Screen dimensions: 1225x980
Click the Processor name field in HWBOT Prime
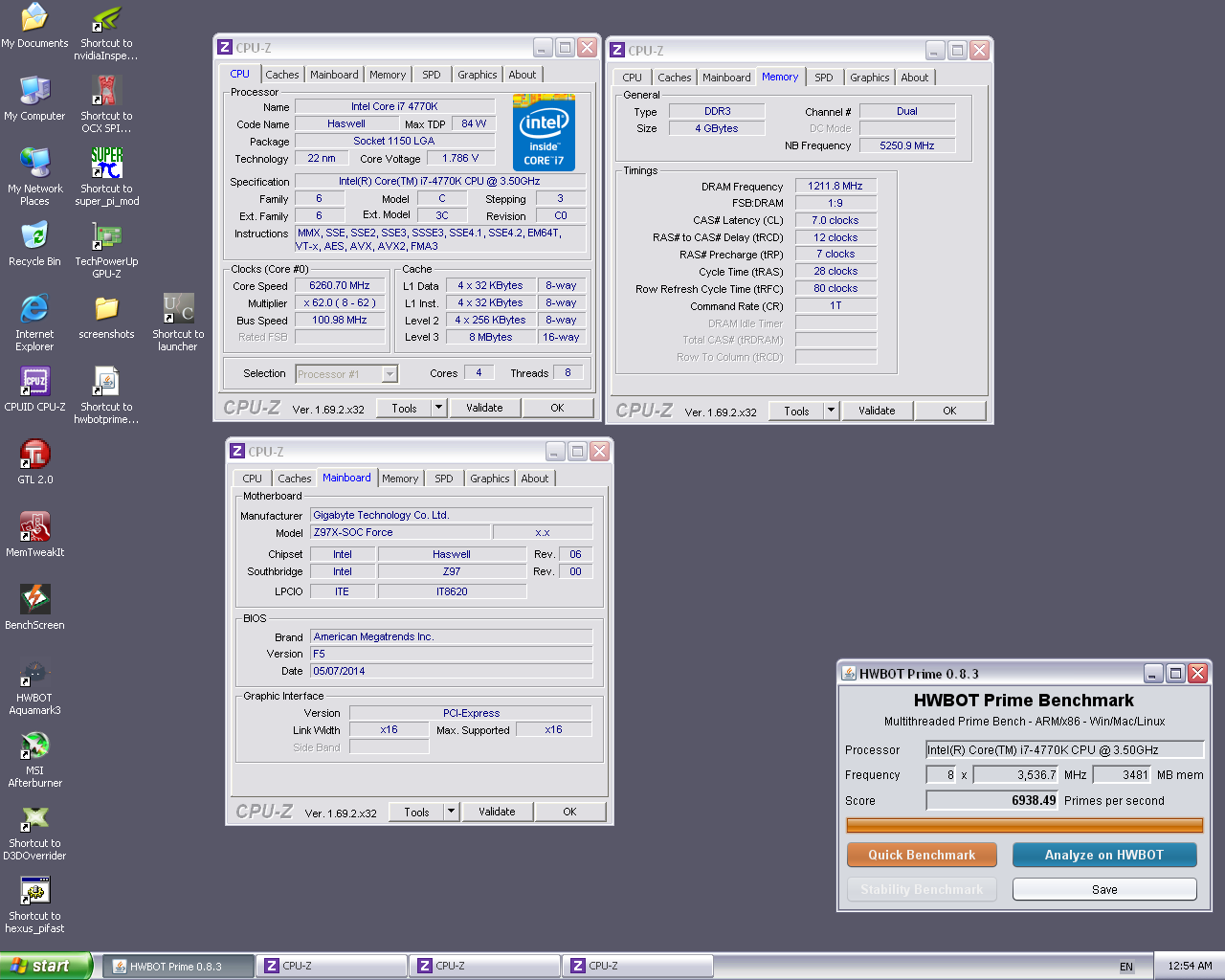[x=1064, y=749]
